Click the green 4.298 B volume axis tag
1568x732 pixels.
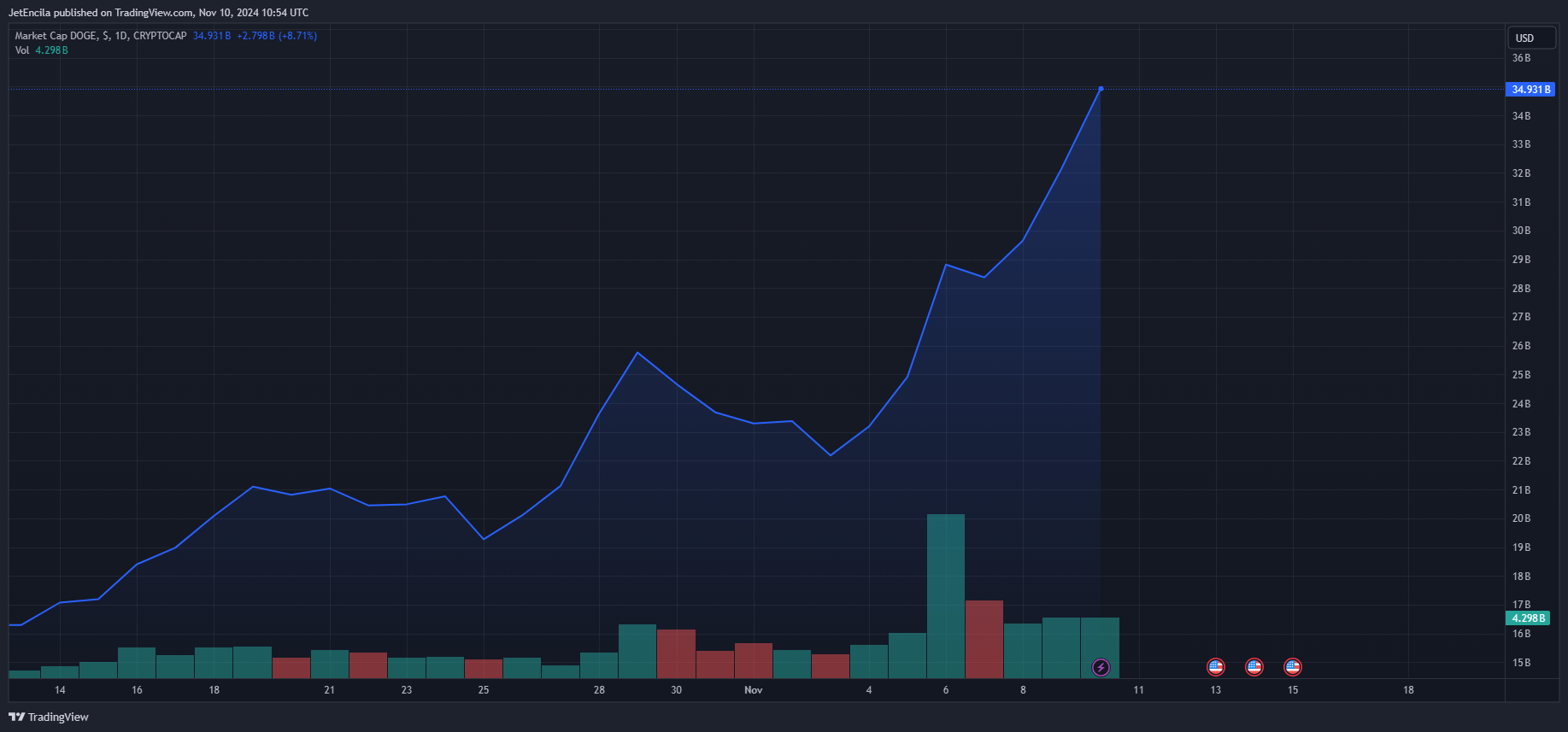[x=1528, y=618]
